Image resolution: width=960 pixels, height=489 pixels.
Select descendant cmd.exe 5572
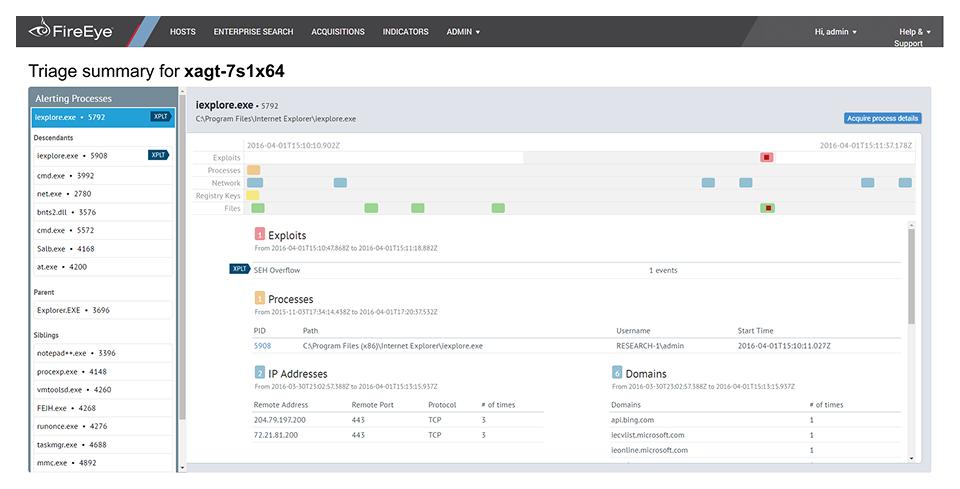pyautogui.click(x=103, y=230)
